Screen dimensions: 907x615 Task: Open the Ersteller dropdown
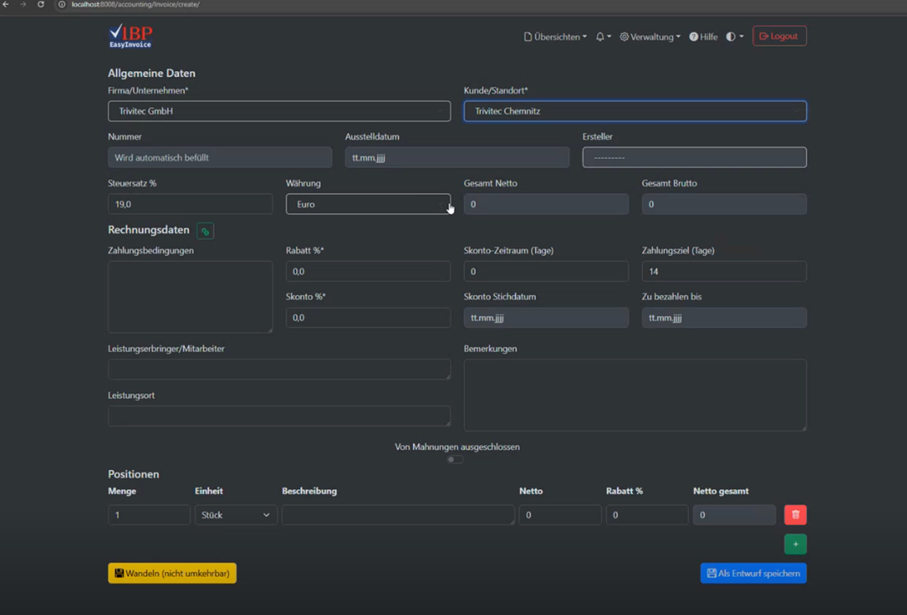pyautogui.click(x=694, y=157)
